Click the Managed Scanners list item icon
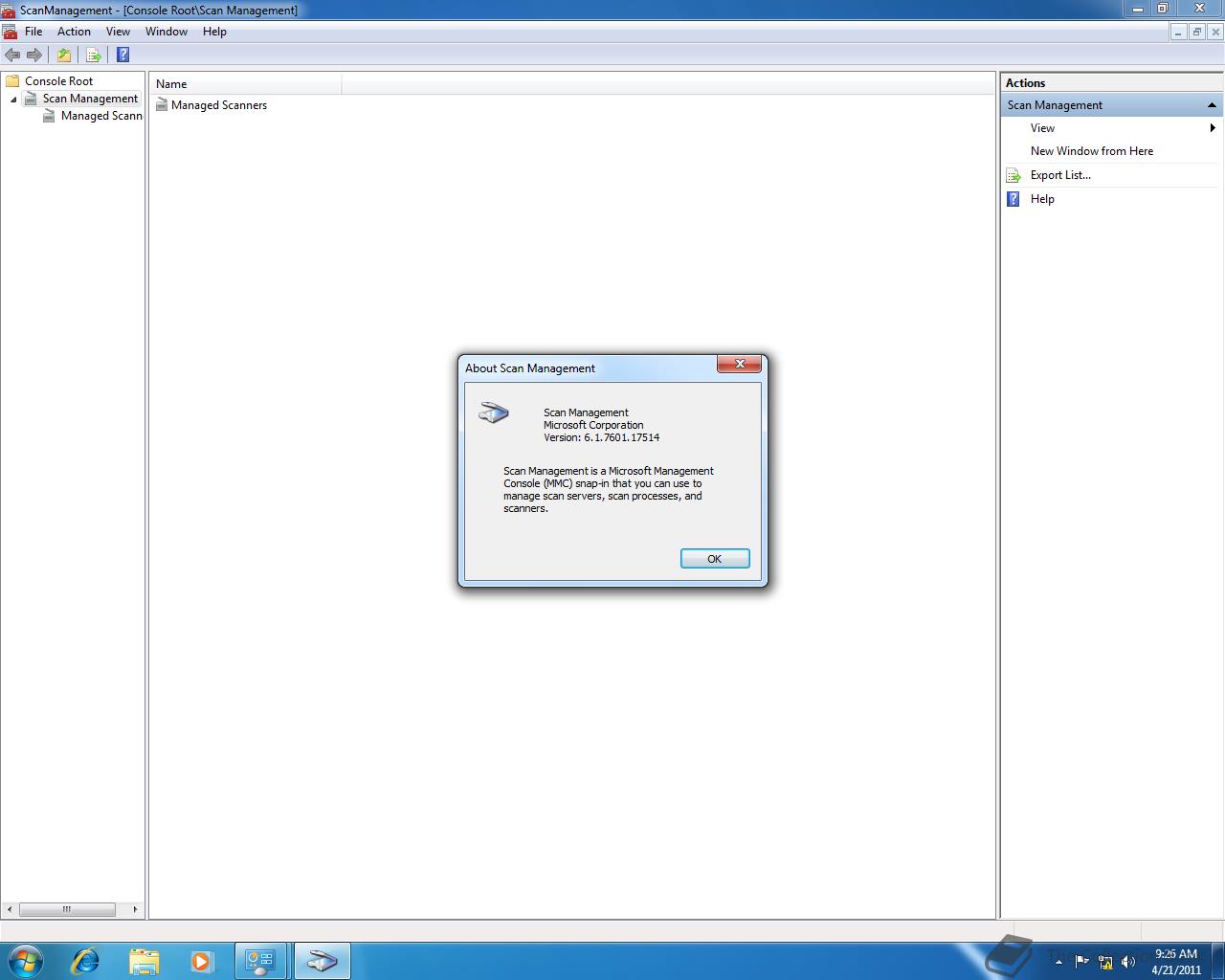The image size is (1225, 980). tap(162, 105)
